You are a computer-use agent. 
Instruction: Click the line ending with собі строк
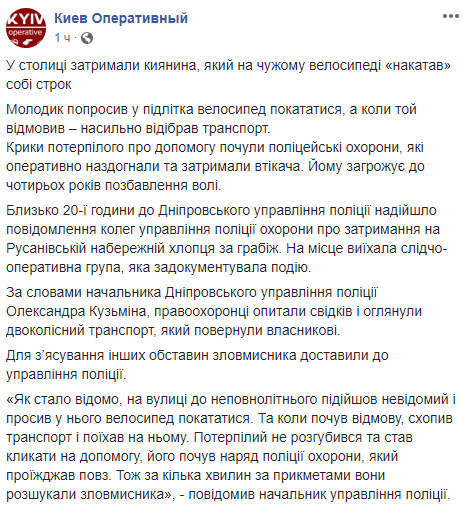pos(39,85)
